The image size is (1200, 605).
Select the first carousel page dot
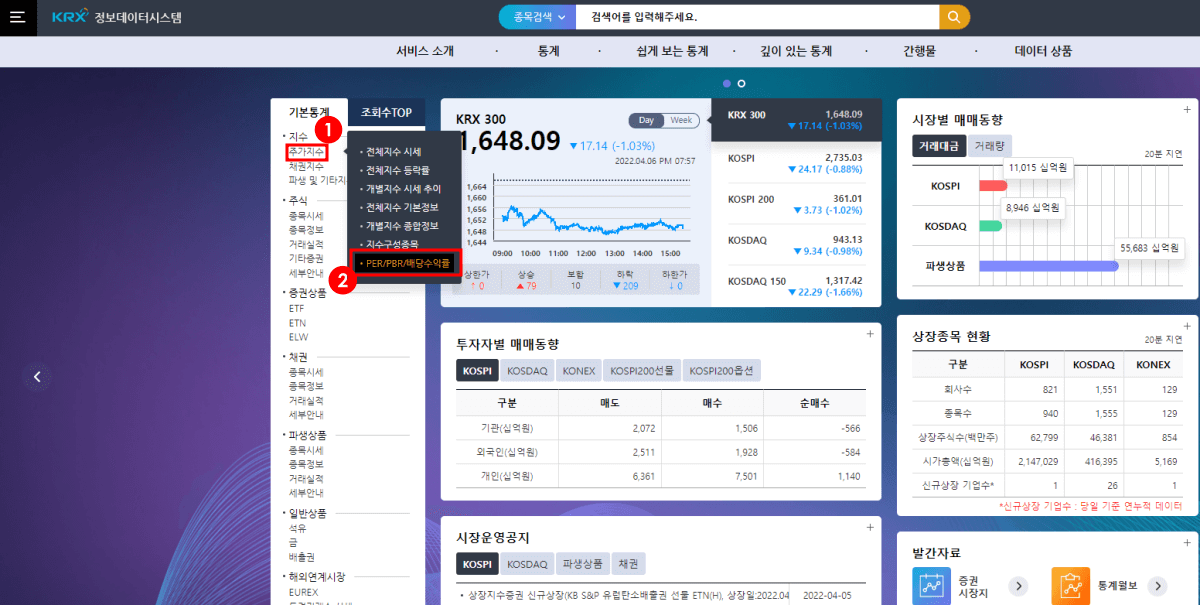[x=727, y=84]
